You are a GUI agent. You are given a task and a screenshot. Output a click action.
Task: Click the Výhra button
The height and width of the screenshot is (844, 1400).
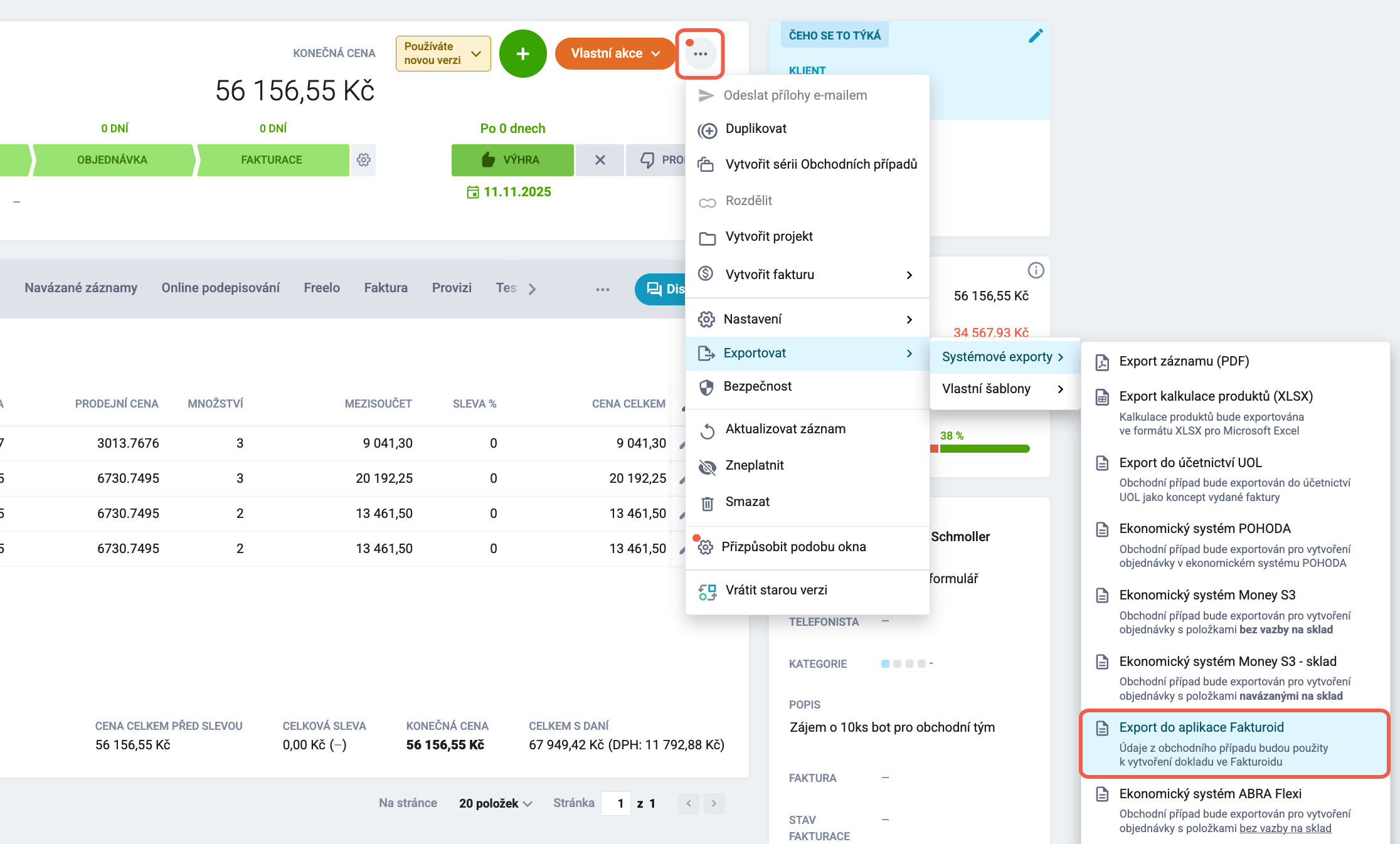click(512, 160)
